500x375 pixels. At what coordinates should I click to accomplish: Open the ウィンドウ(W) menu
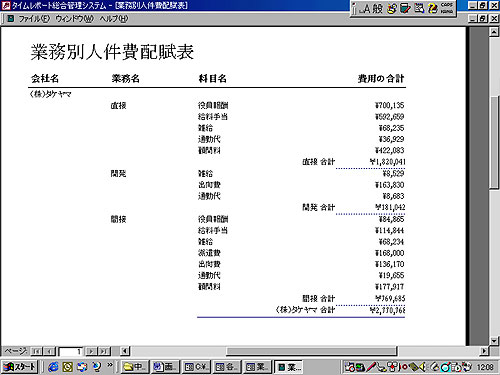click(74, 19)
